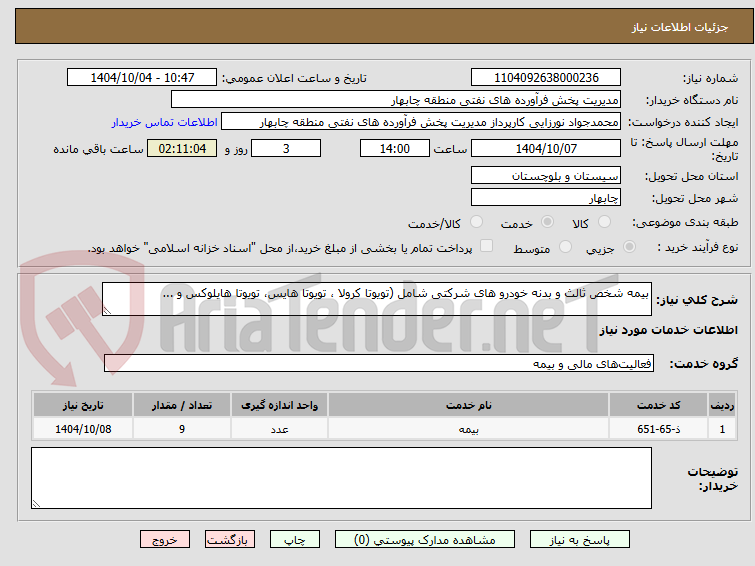
Task: Click the بازگشت back button
Action: pos(230,540)
